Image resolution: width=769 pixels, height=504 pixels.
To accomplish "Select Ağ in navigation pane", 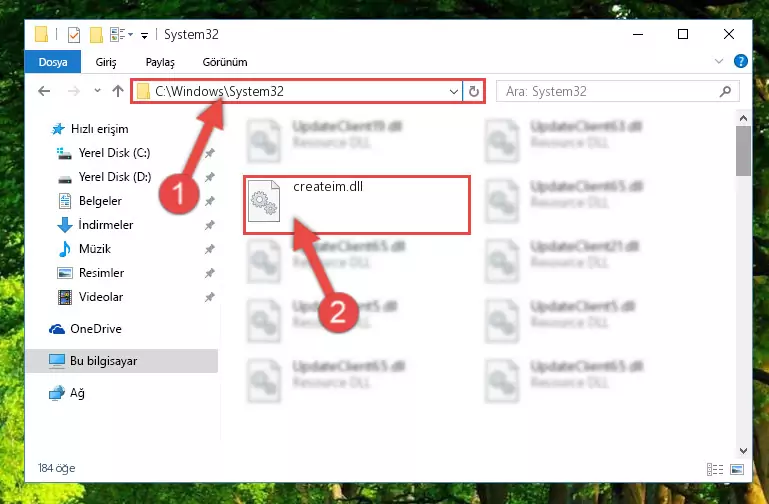I will [66, 393].
